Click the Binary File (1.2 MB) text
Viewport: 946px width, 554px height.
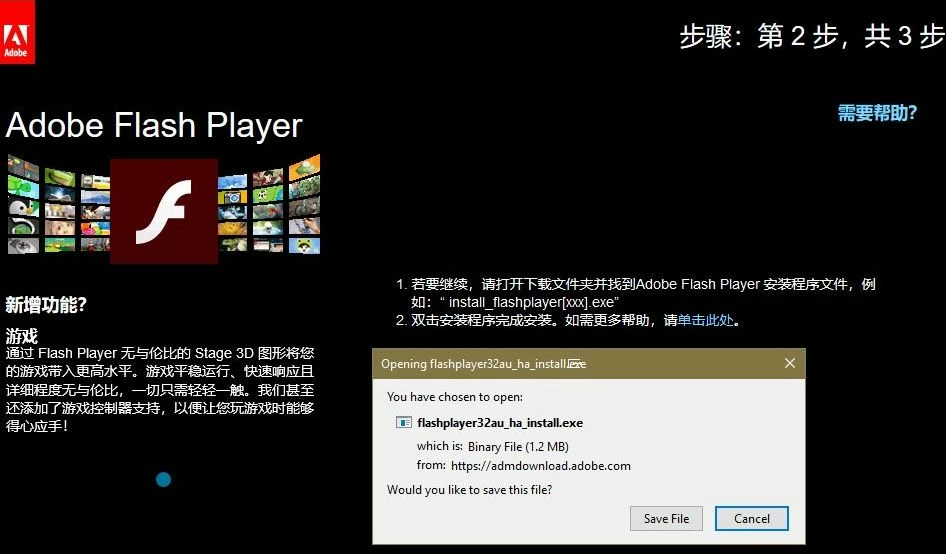point(518,447)
